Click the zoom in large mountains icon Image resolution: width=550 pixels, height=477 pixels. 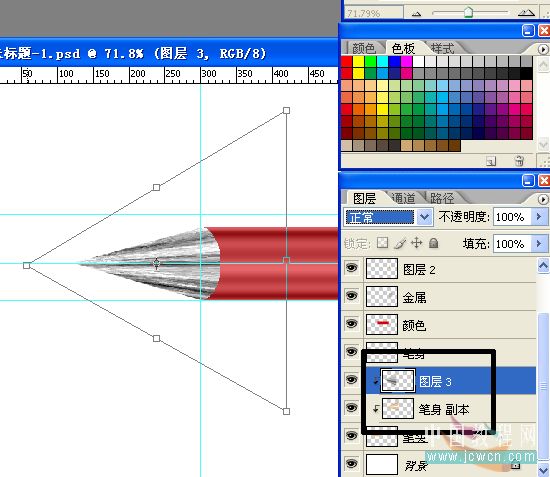pyautogui.click(x=526, y=13)
